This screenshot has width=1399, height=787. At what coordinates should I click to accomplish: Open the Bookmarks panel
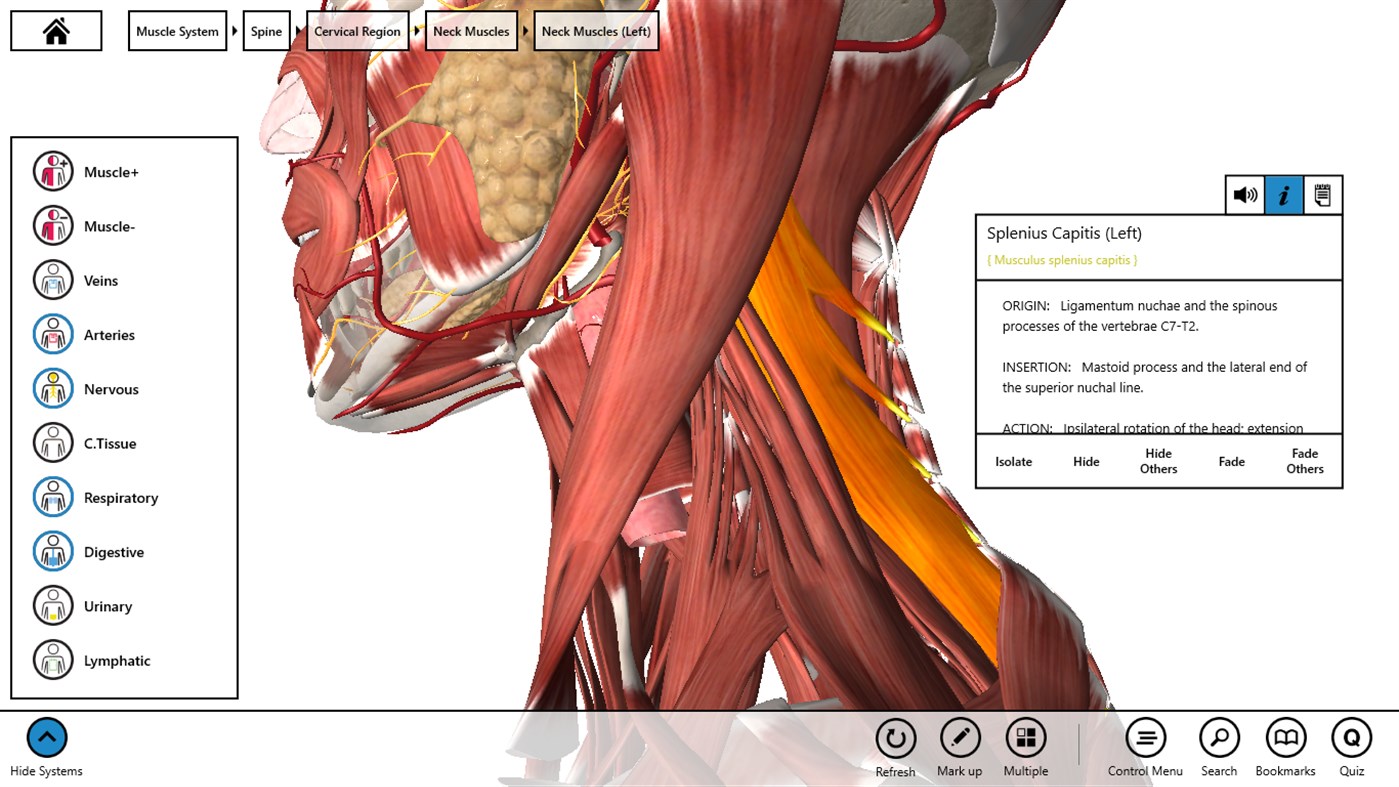(x=1285, y=737)
